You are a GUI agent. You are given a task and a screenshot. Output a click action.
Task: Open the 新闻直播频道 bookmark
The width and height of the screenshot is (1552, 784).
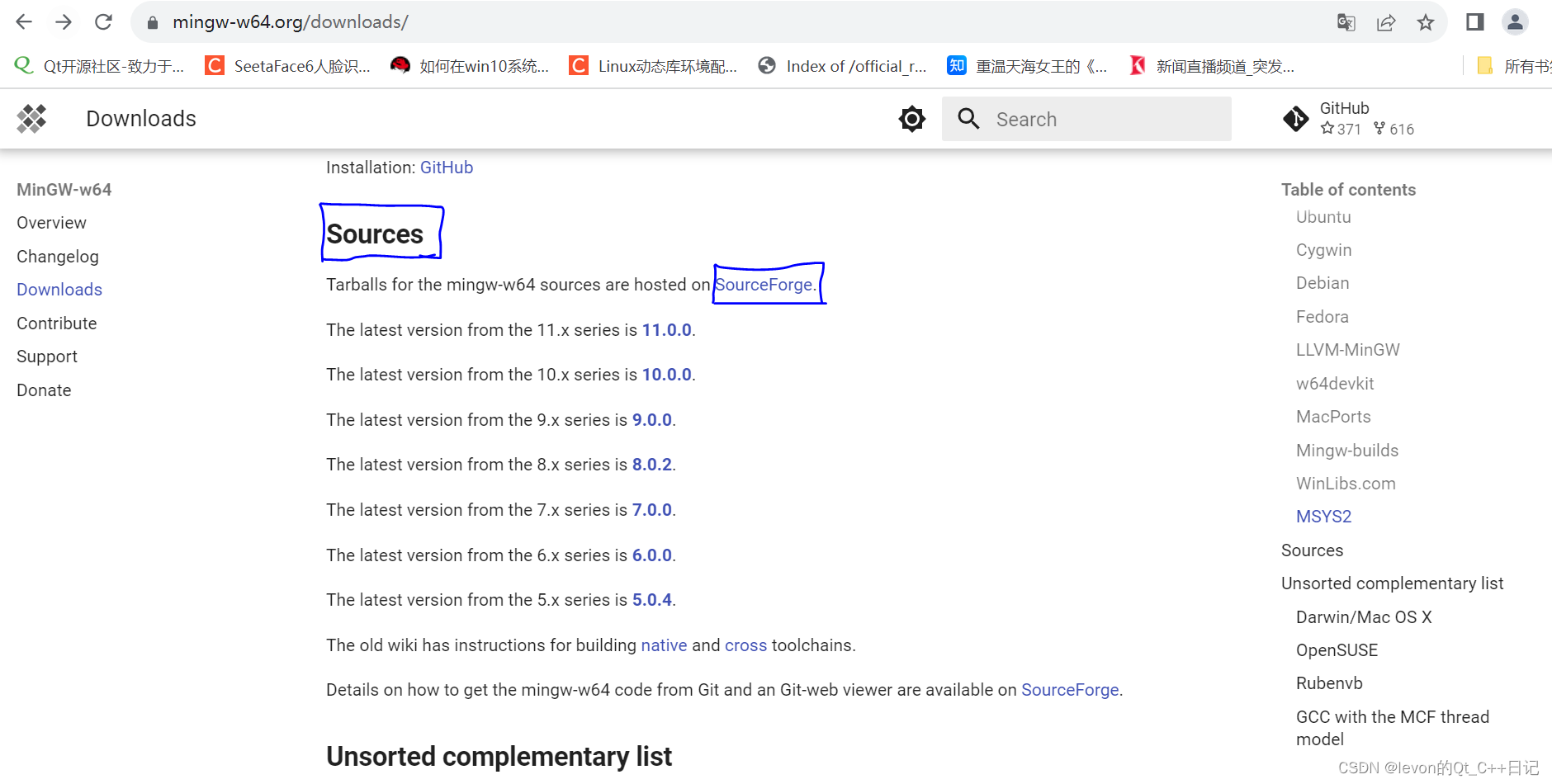point(1212,66)
